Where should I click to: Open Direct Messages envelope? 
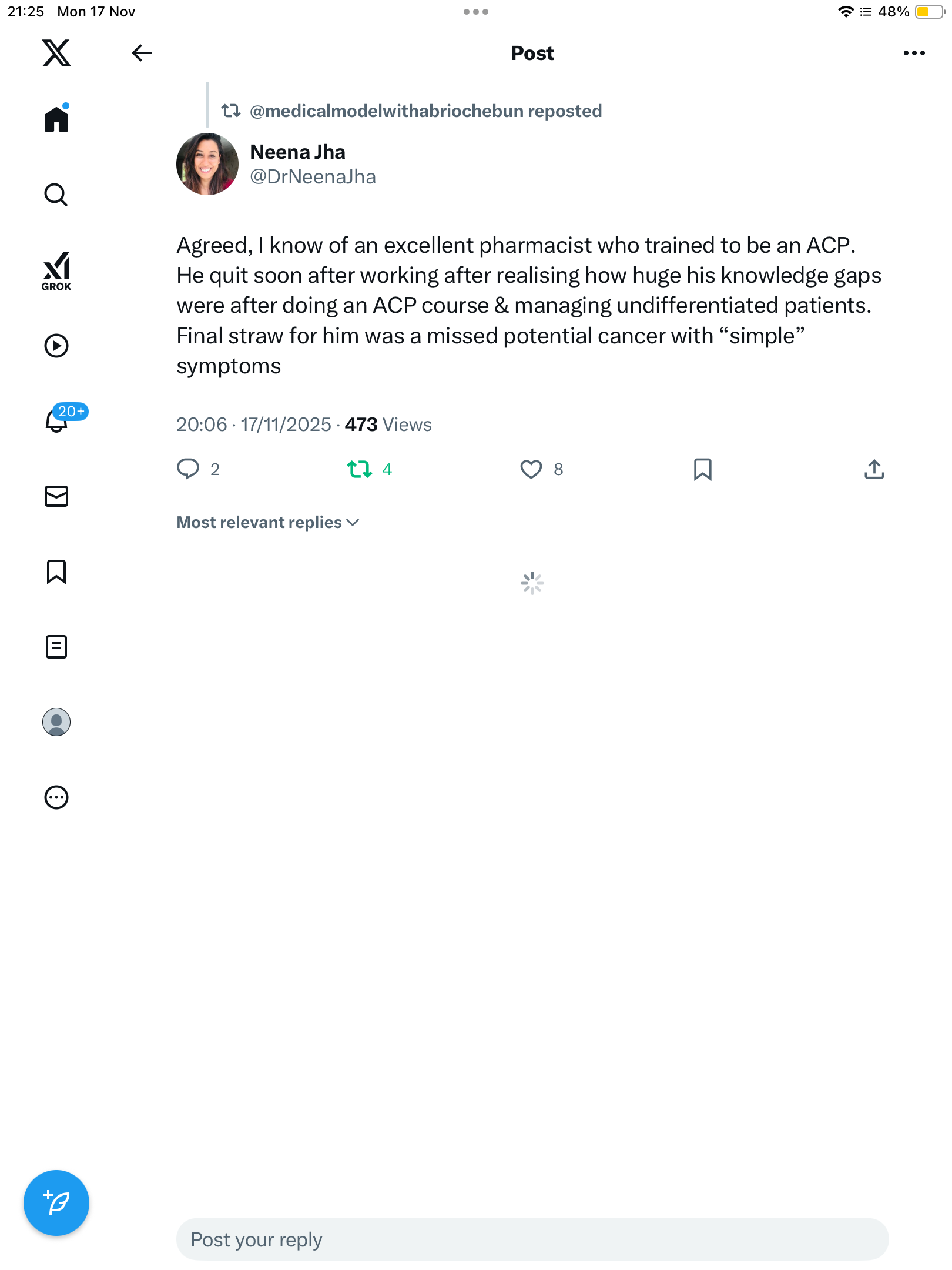[x=56, y=496]
